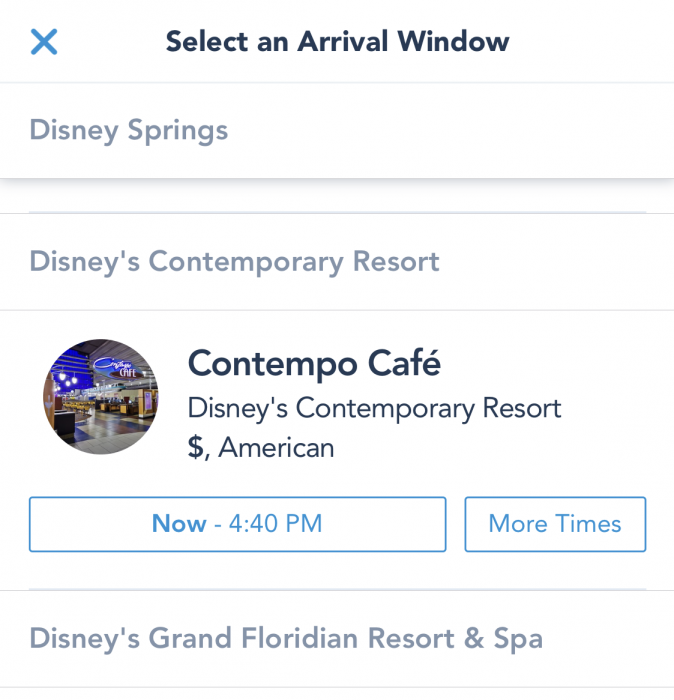Tap the Disney Springs section header
The width and height of the screenshot is (674, 700).
(337, 130)
